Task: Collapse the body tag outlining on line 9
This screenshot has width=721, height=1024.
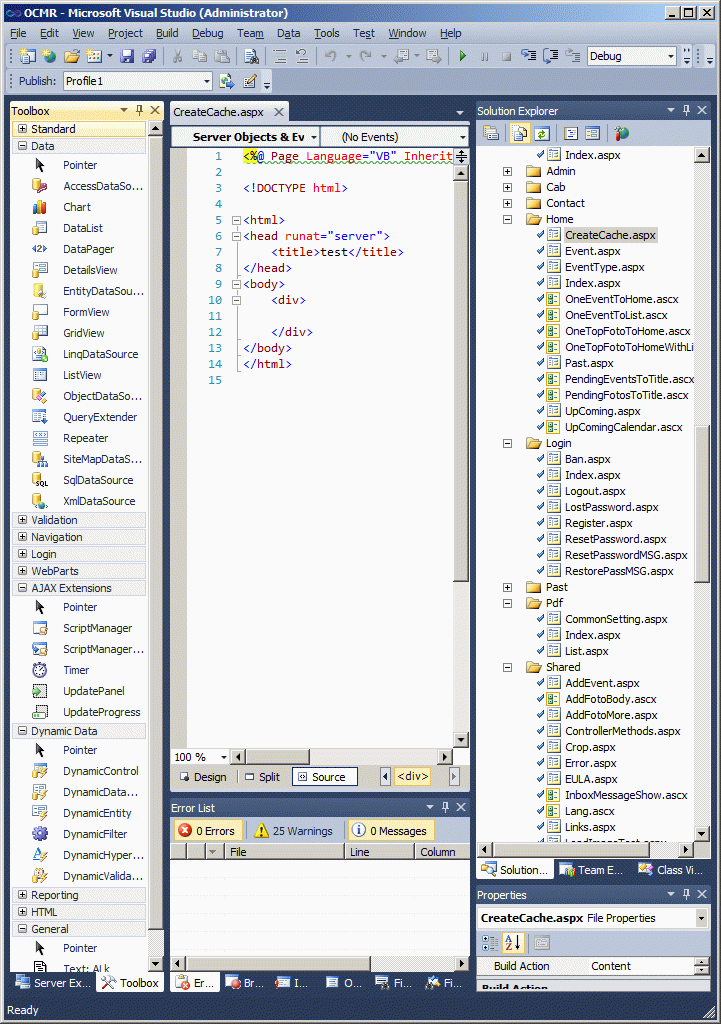Action: click(236, 284)
